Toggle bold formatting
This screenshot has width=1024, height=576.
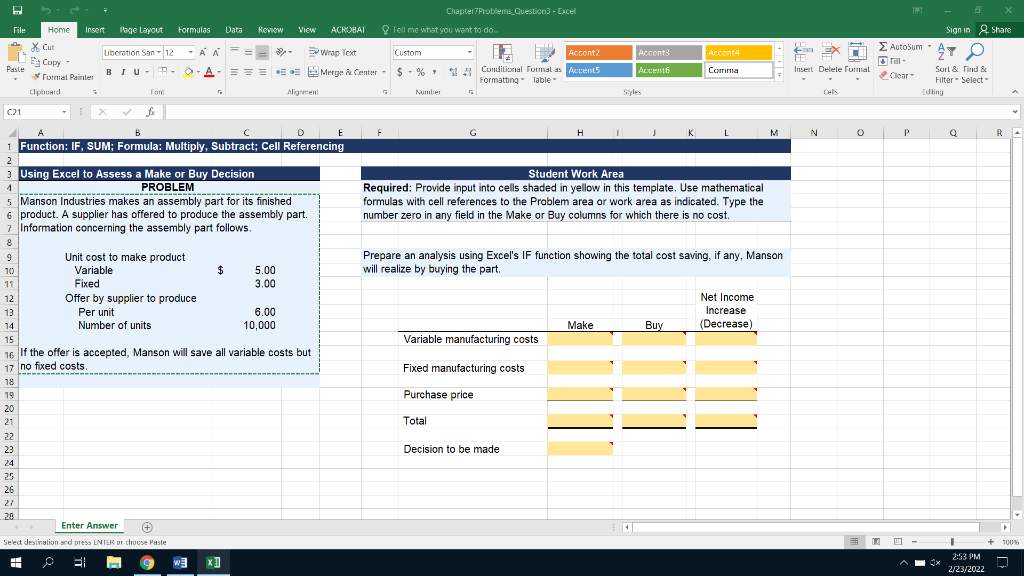pyautogui.click(x=108, y=72)
